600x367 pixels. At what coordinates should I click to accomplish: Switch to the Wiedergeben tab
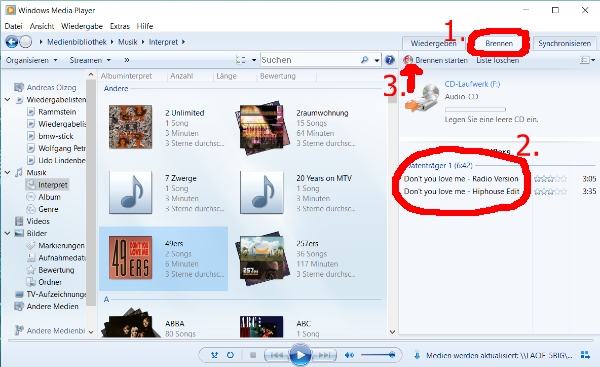coord(433,43)
